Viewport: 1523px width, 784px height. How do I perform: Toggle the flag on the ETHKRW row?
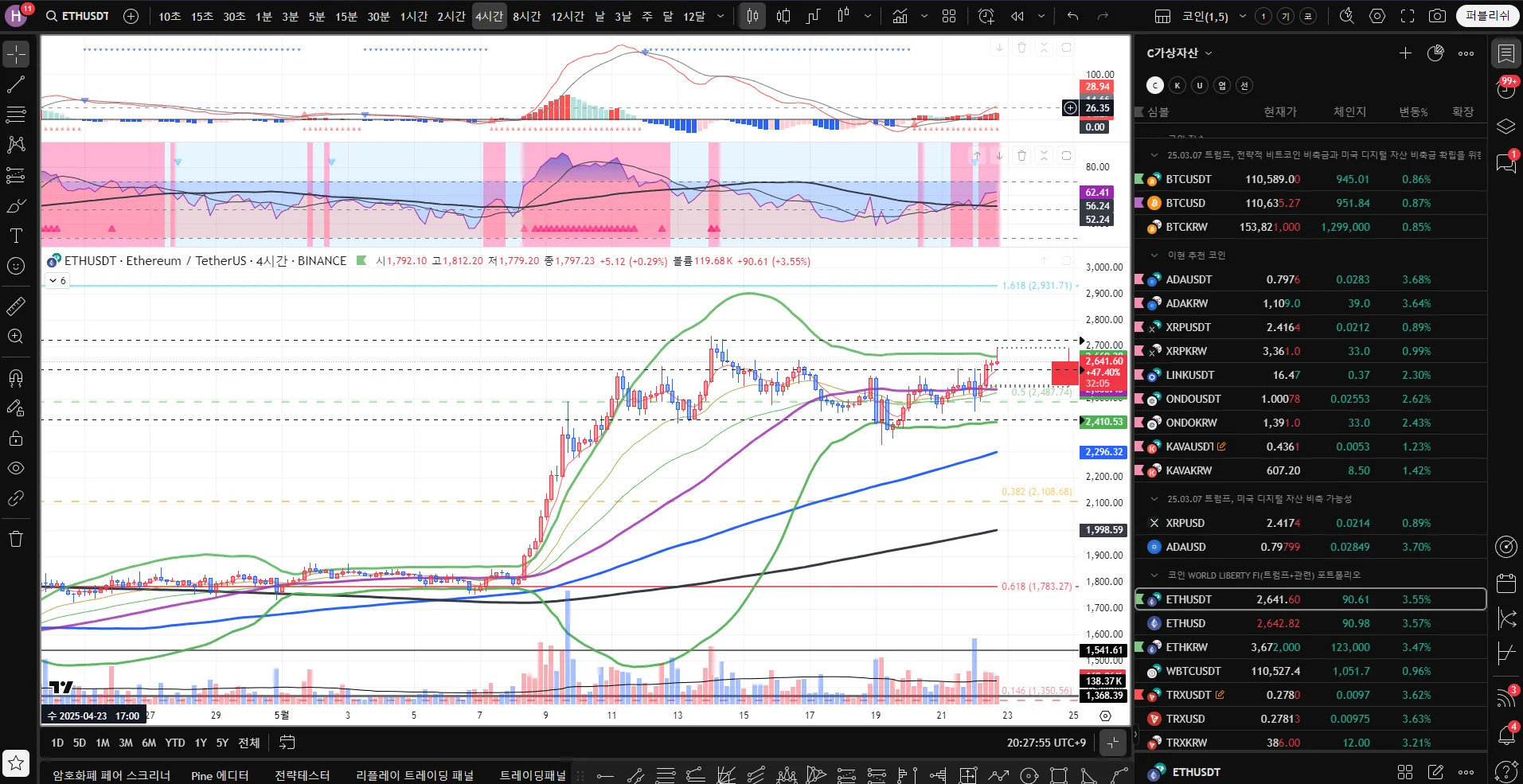[1139, 647]
